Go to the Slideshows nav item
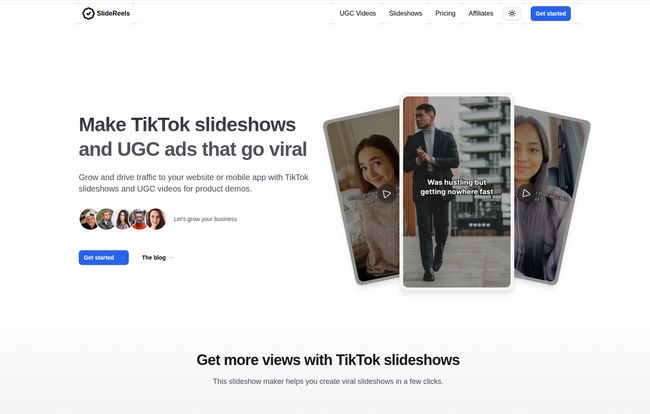 pos(405,13)
